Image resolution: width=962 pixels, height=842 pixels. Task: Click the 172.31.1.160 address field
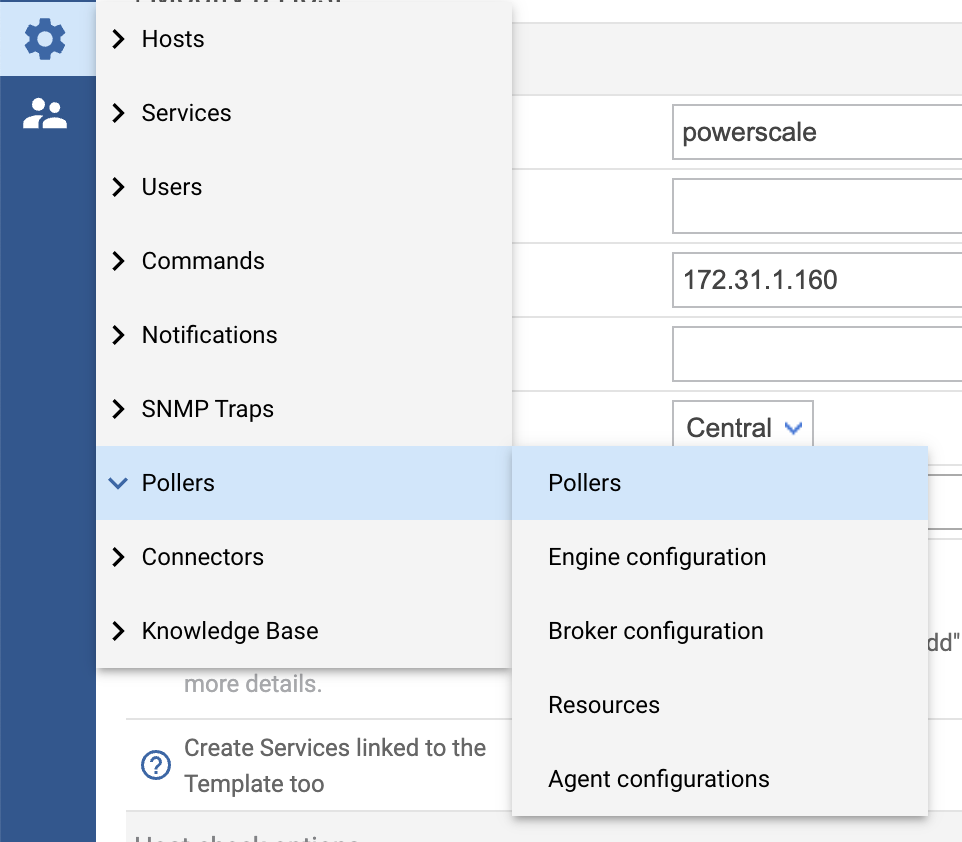pos(816,280)
